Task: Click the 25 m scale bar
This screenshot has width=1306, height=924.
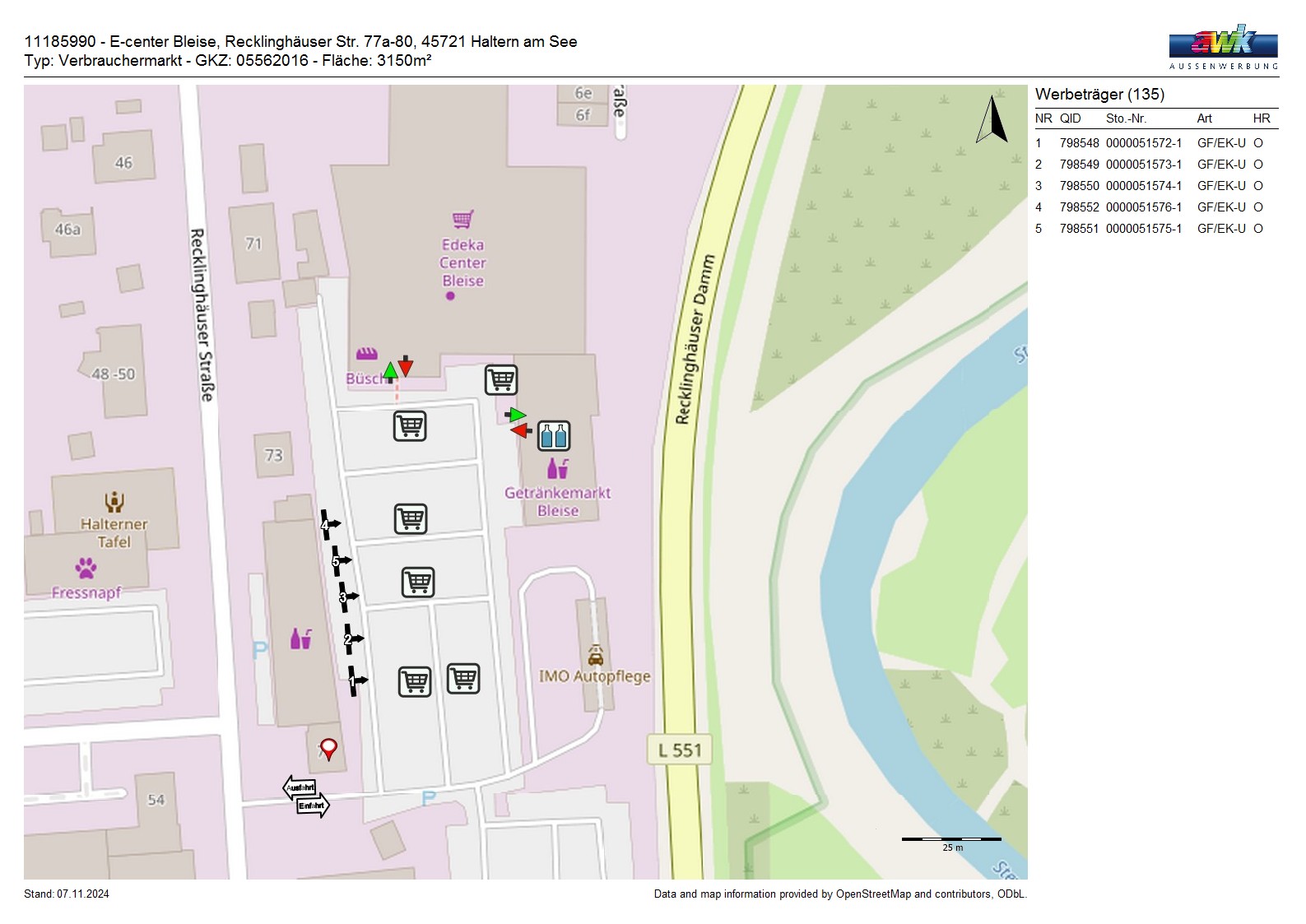Action: 951,840
